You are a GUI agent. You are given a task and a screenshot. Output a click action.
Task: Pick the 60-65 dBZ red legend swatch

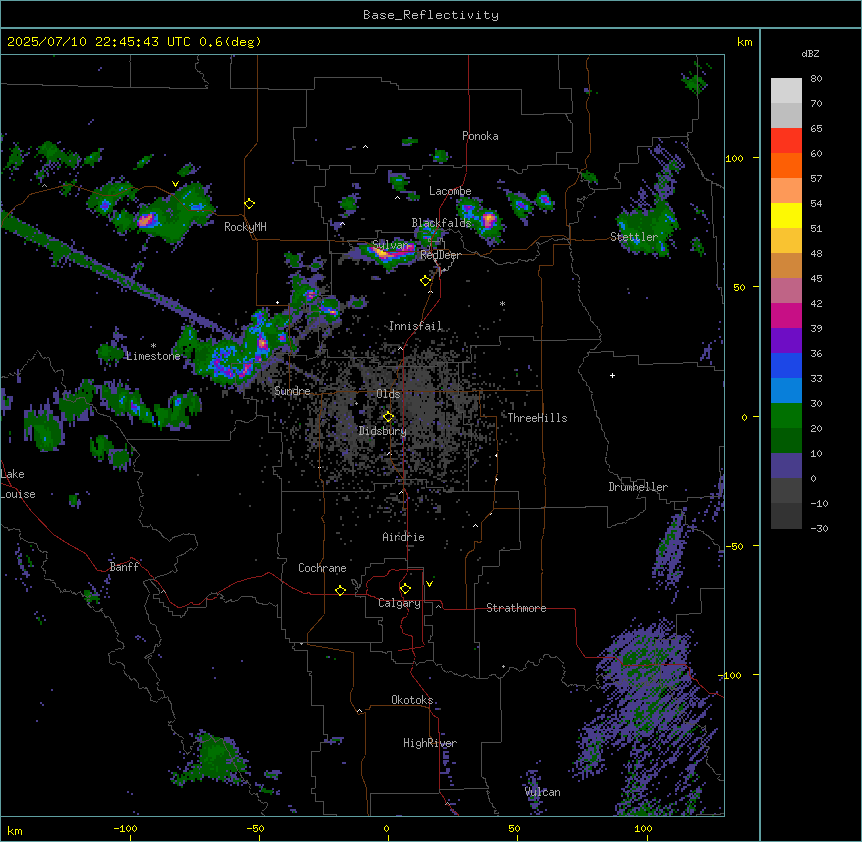click(786, 141)
